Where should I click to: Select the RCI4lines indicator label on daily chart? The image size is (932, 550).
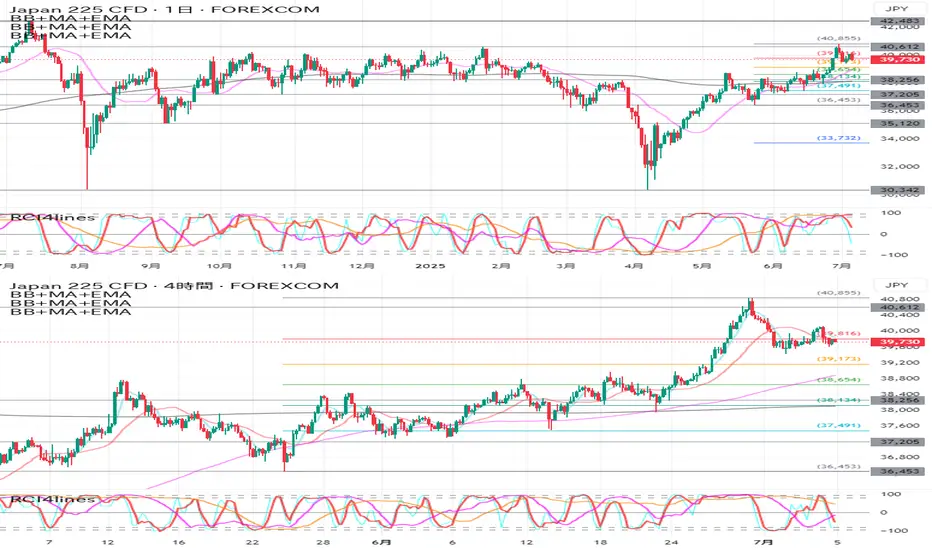click(x=52, y=217)
